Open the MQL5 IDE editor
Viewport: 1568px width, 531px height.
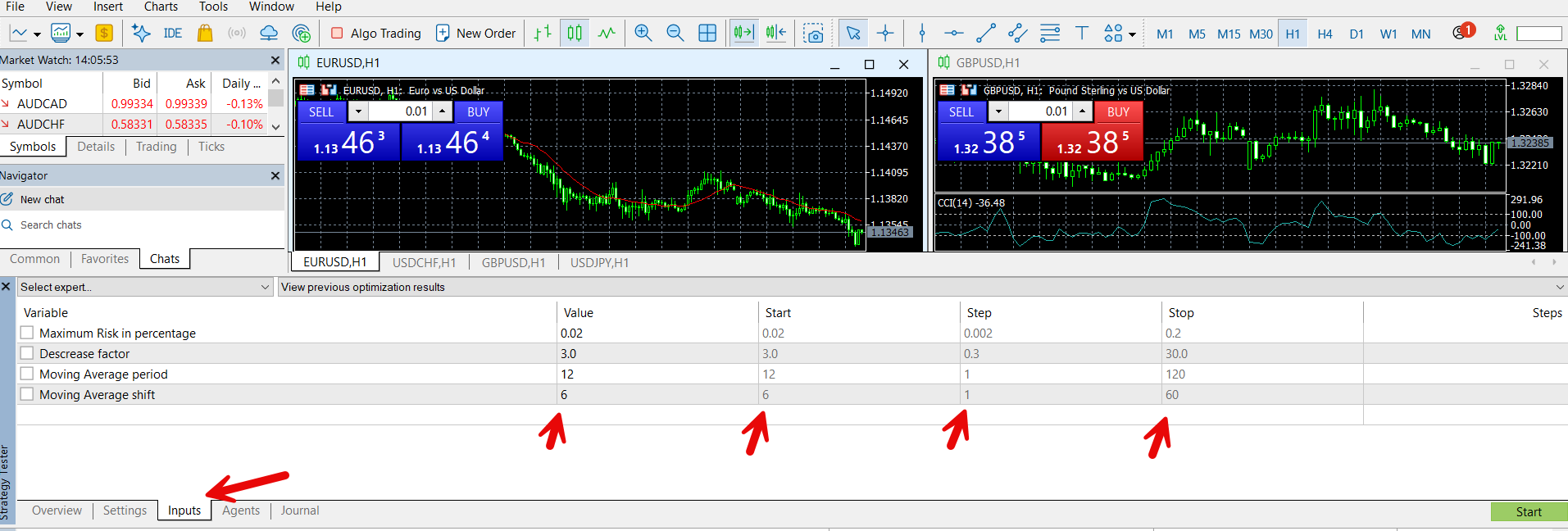tap(172, 34)
